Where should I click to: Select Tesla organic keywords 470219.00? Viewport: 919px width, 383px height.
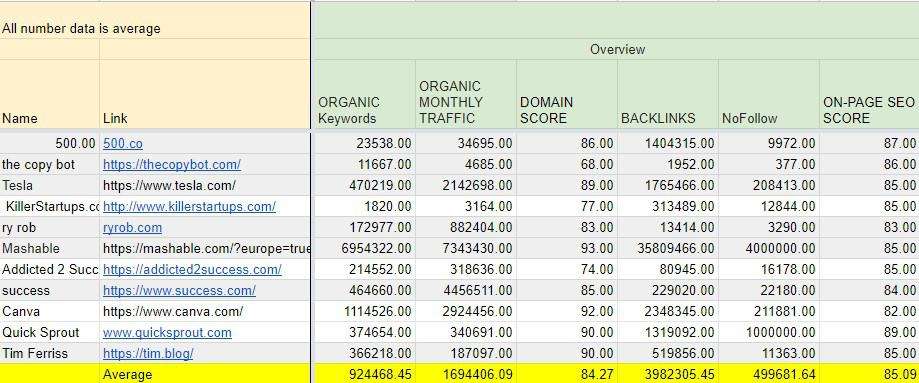coord(365,185)
